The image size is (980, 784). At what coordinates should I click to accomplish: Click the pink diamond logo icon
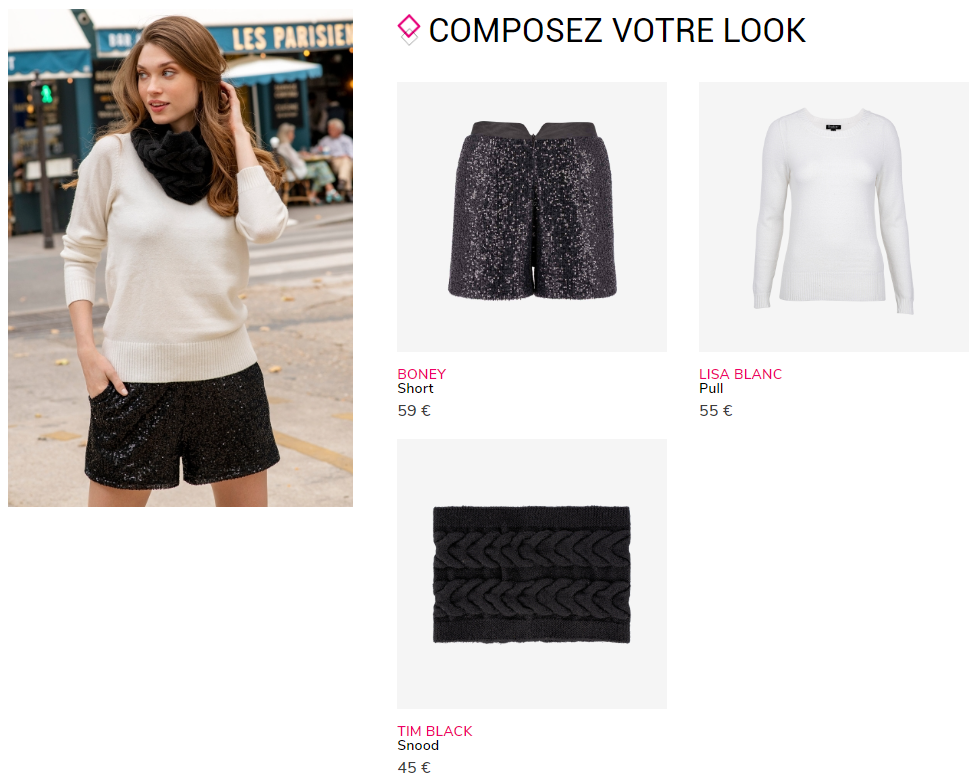pos(409,29)
